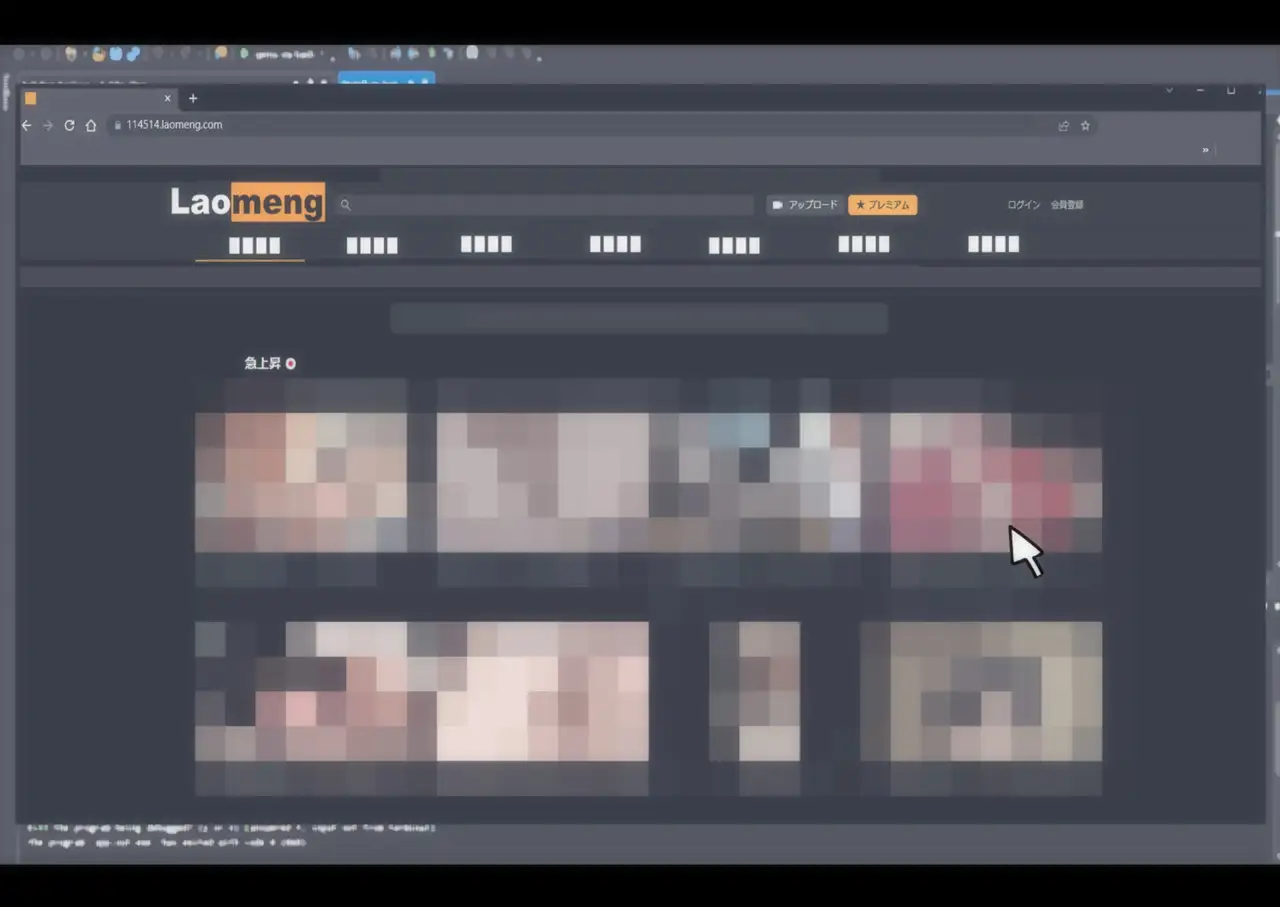This screenshot has height=907, width=1280.
Task: Expand the bookmarks overflow chevron
Action: coord(1205,150)
